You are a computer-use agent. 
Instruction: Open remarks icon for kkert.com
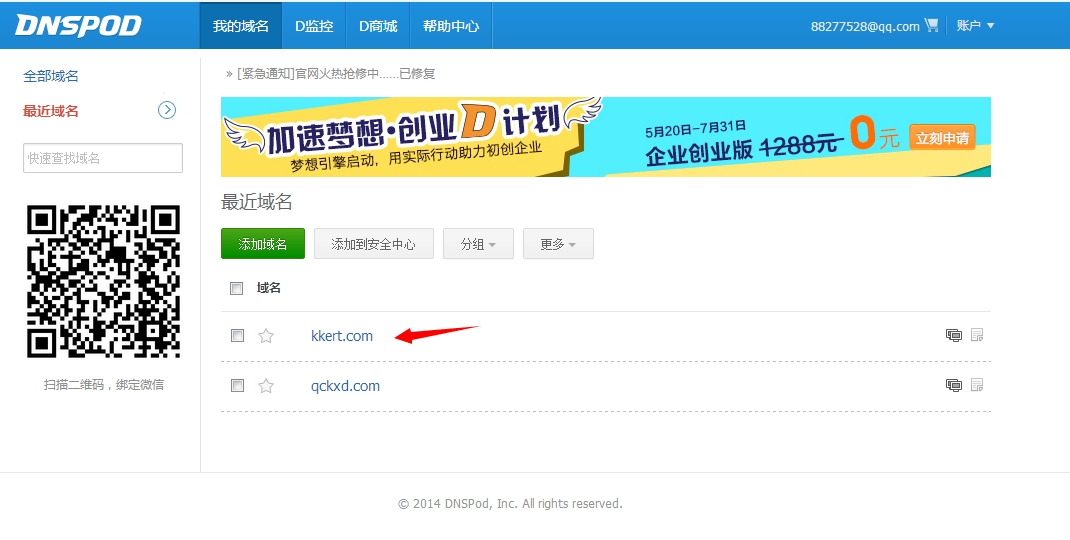coord(953,335)
